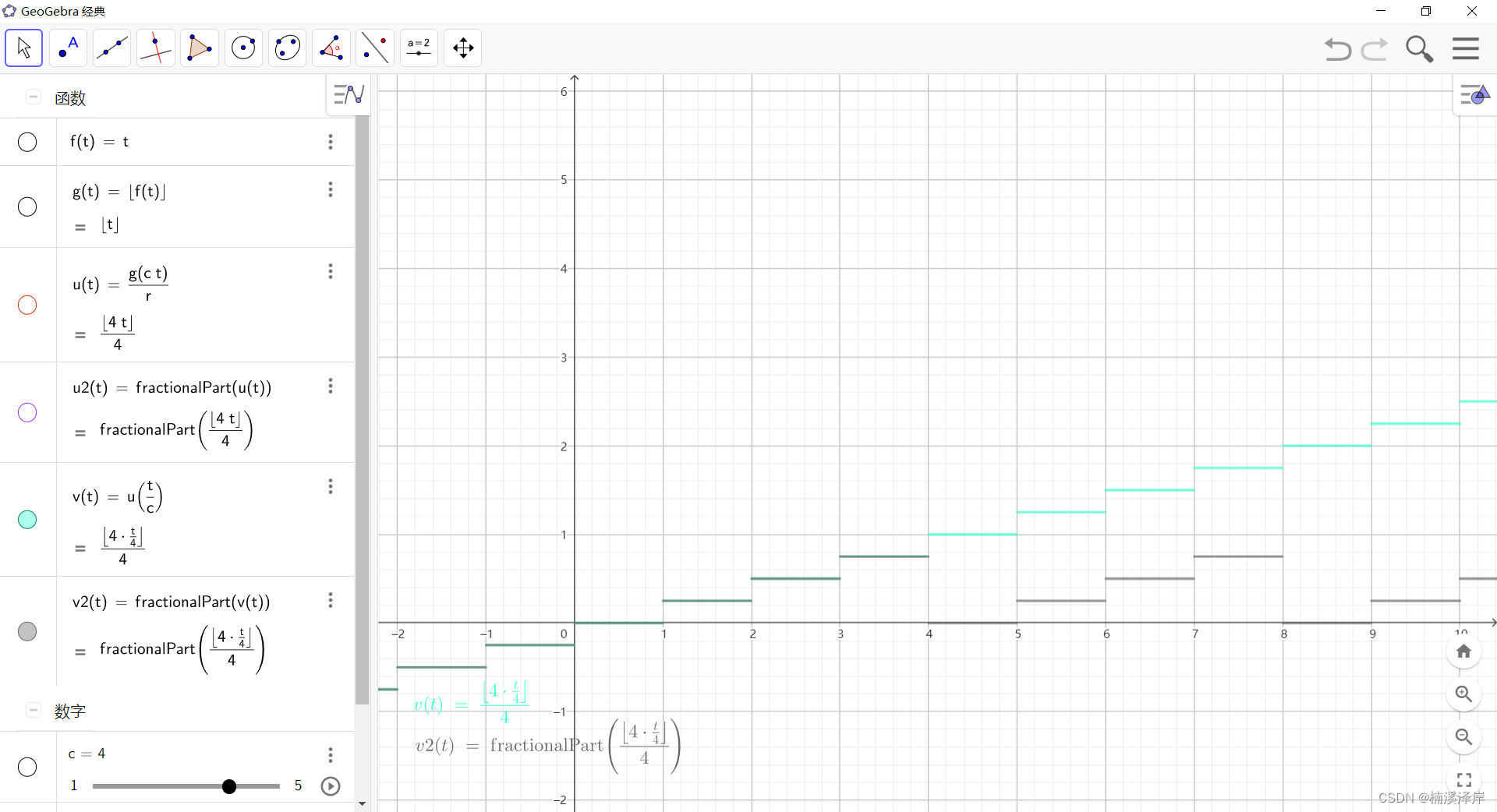Select the v2(t) = fractionalPart(v(t)) definition
Image resolution: width=1497 pixels, height=812 pixels.
[172, 602]
